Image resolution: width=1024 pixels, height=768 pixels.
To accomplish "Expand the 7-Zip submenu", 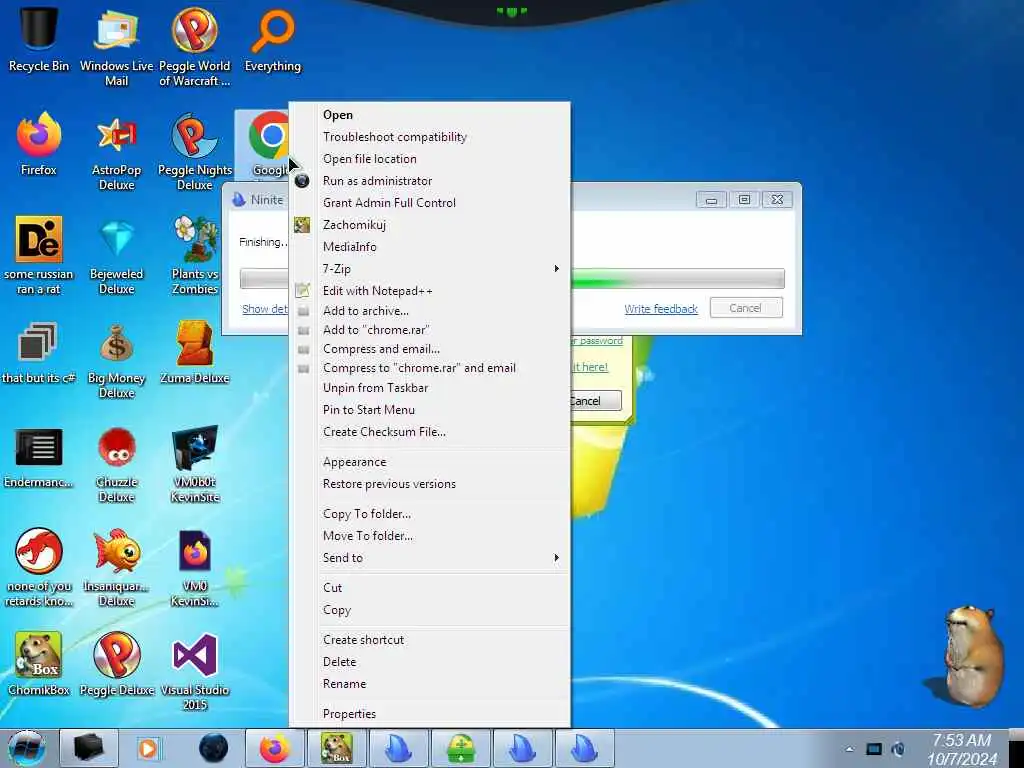I will click(430, 269).
